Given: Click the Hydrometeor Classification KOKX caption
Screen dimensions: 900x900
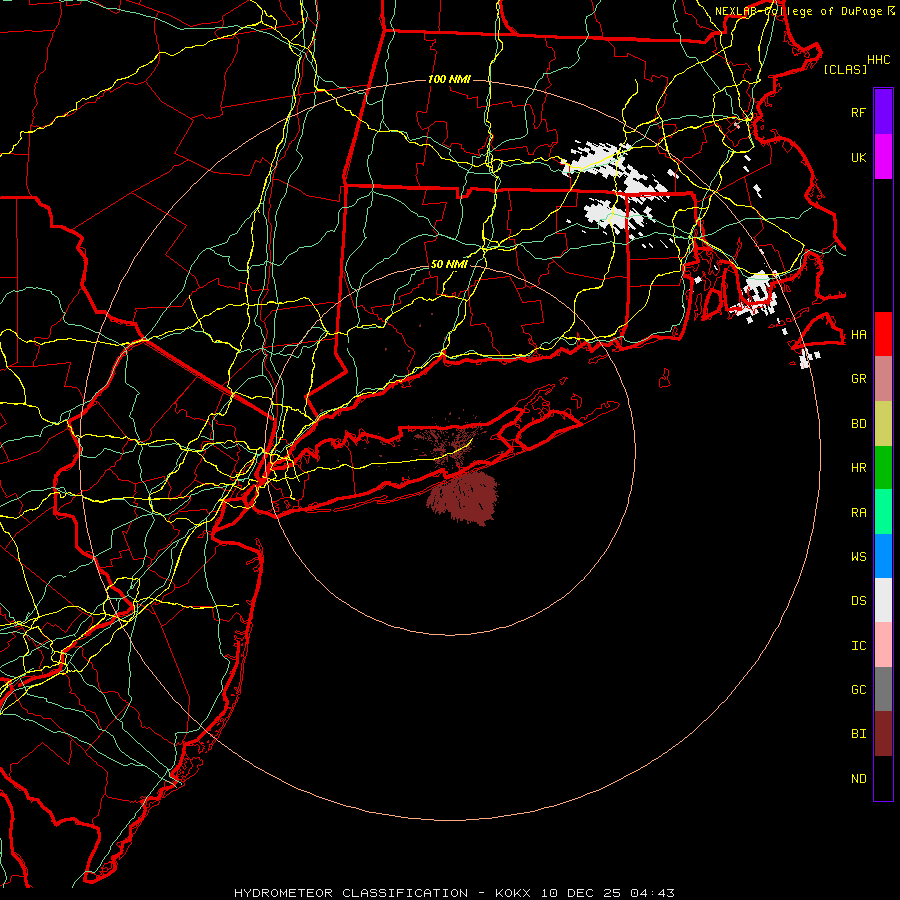Looking at the screenshot, I should click(455, 893).
